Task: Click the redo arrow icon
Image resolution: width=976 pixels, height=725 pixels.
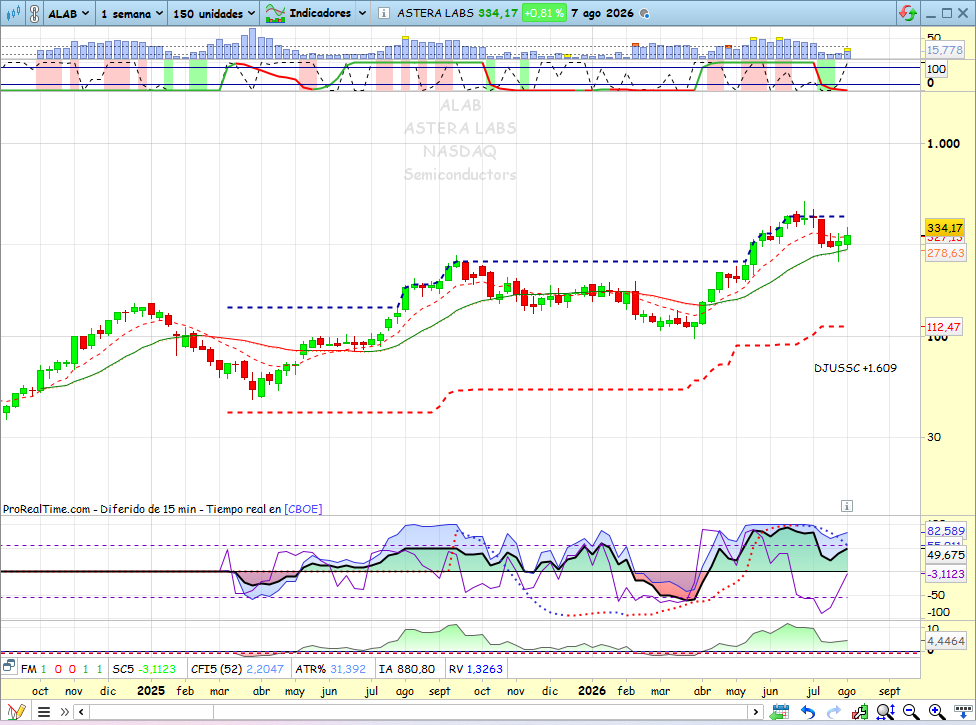Action: tap(833, 711)
